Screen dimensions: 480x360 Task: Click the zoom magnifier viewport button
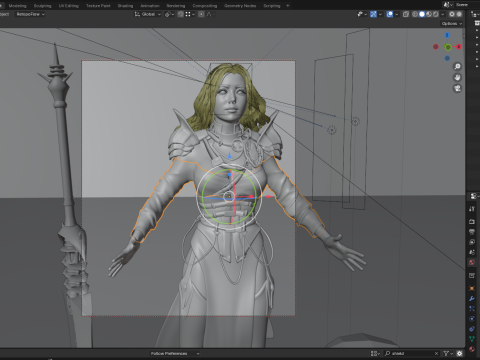457,67
